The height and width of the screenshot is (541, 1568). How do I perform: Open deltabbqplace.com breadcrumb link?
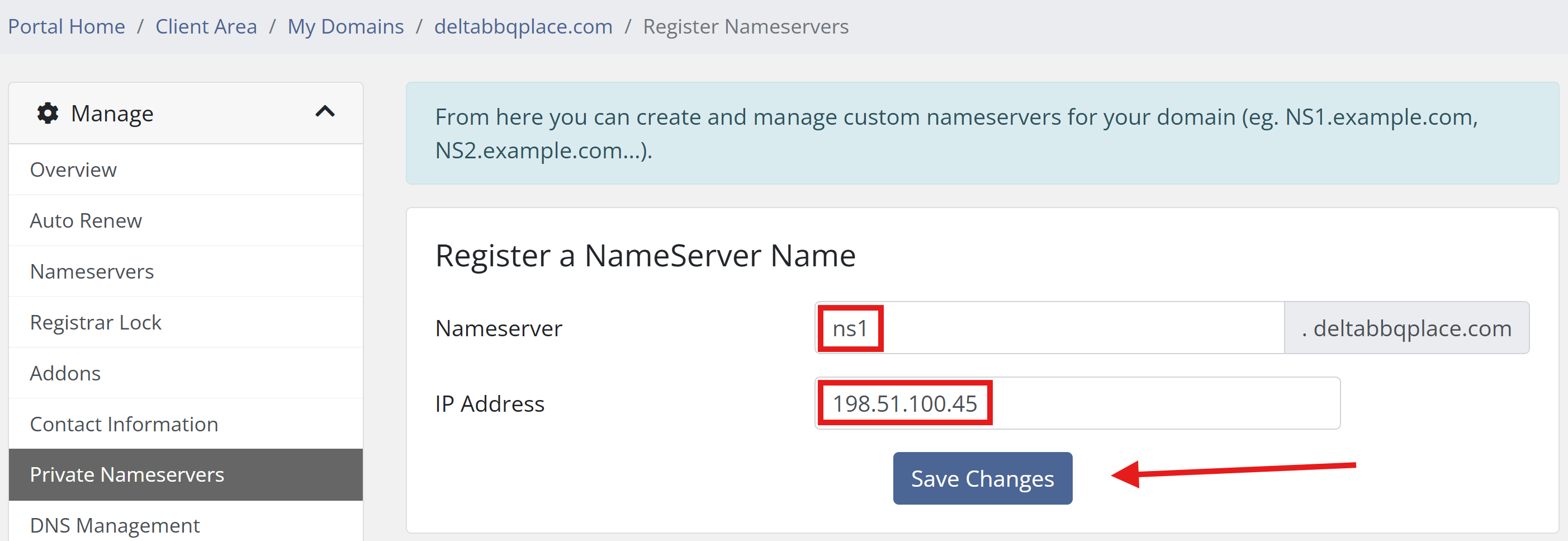523,27
